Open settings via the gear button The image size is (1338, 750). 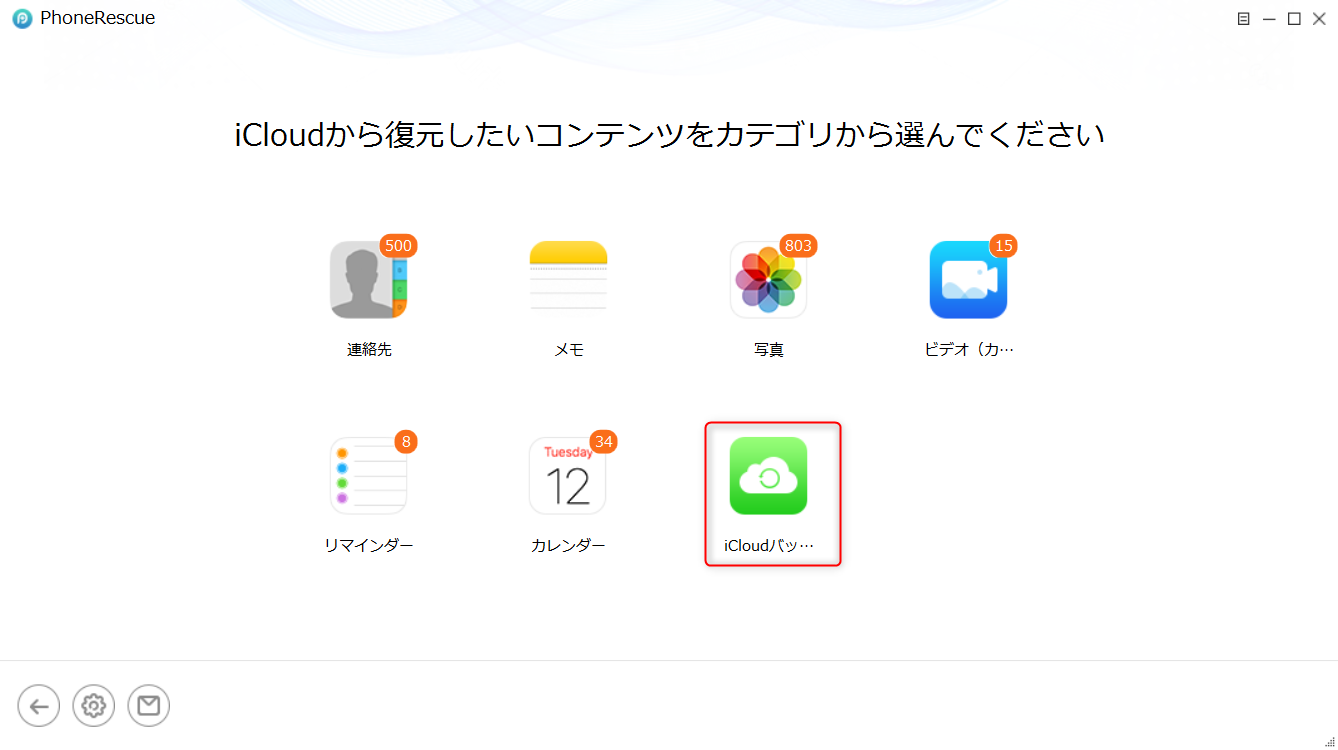(94, 706)
